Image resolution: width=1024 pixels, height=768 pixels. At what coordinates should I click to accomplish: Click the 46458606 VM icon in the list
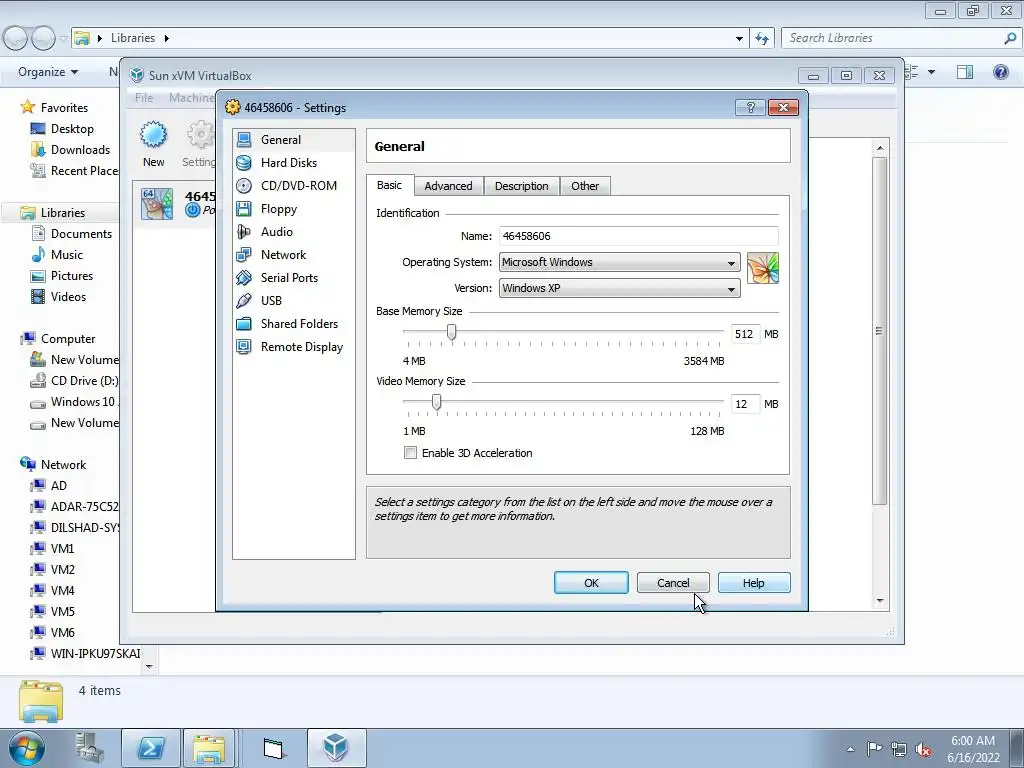coord(157,204)
